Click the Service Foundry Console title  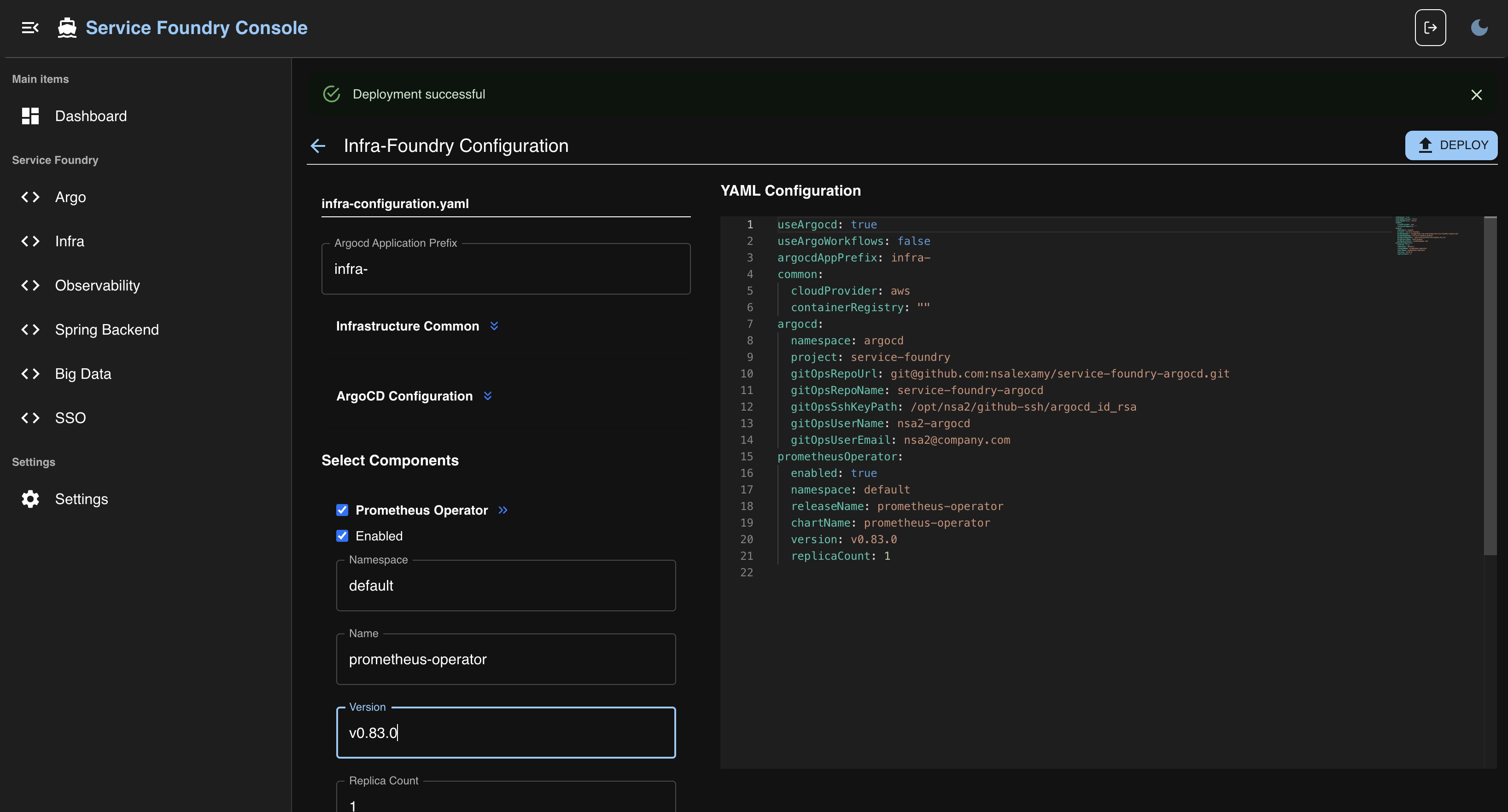[x=197, y=28]
